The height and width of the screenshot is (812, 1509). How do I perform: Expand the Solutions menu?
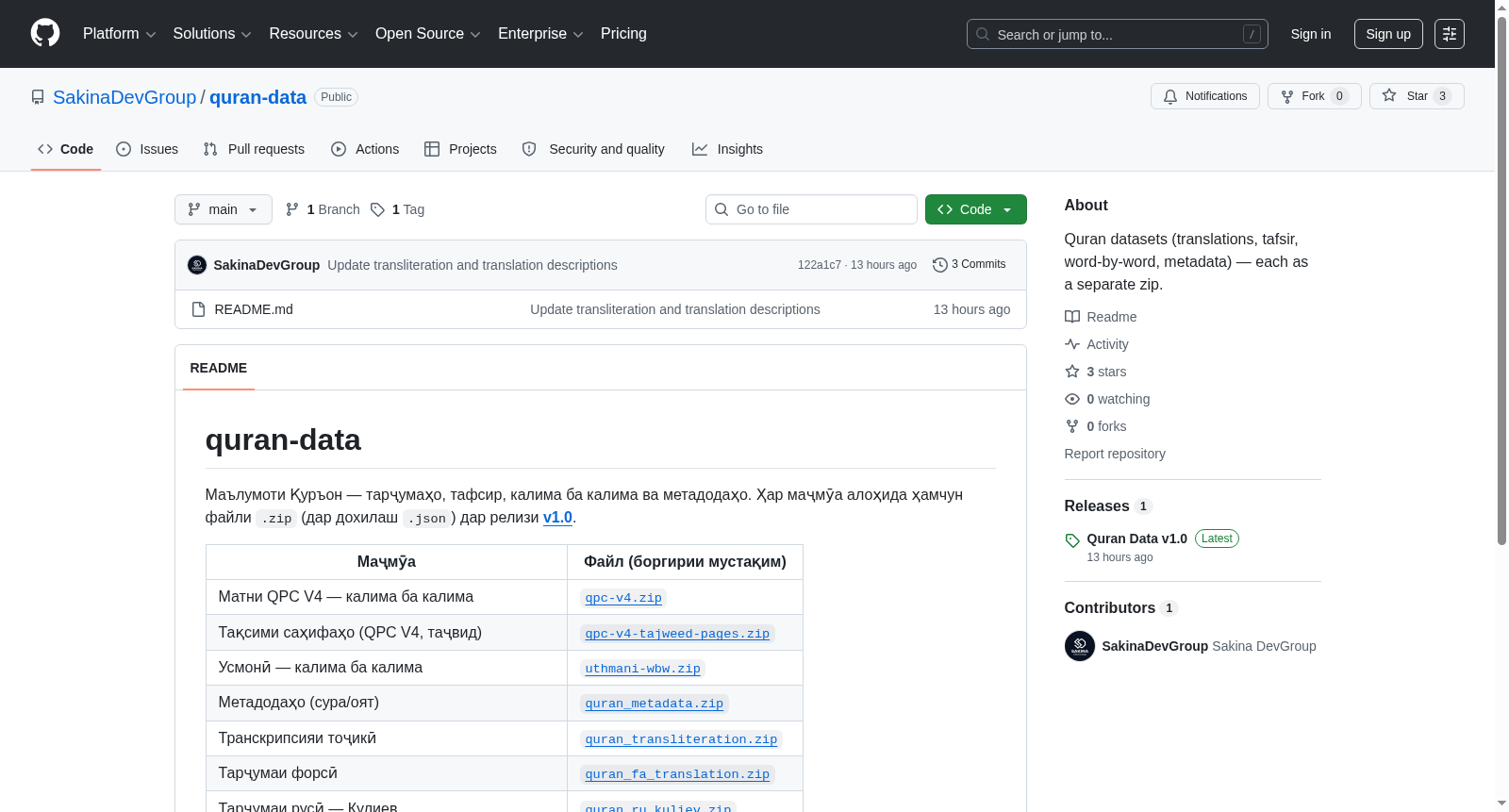212,34
